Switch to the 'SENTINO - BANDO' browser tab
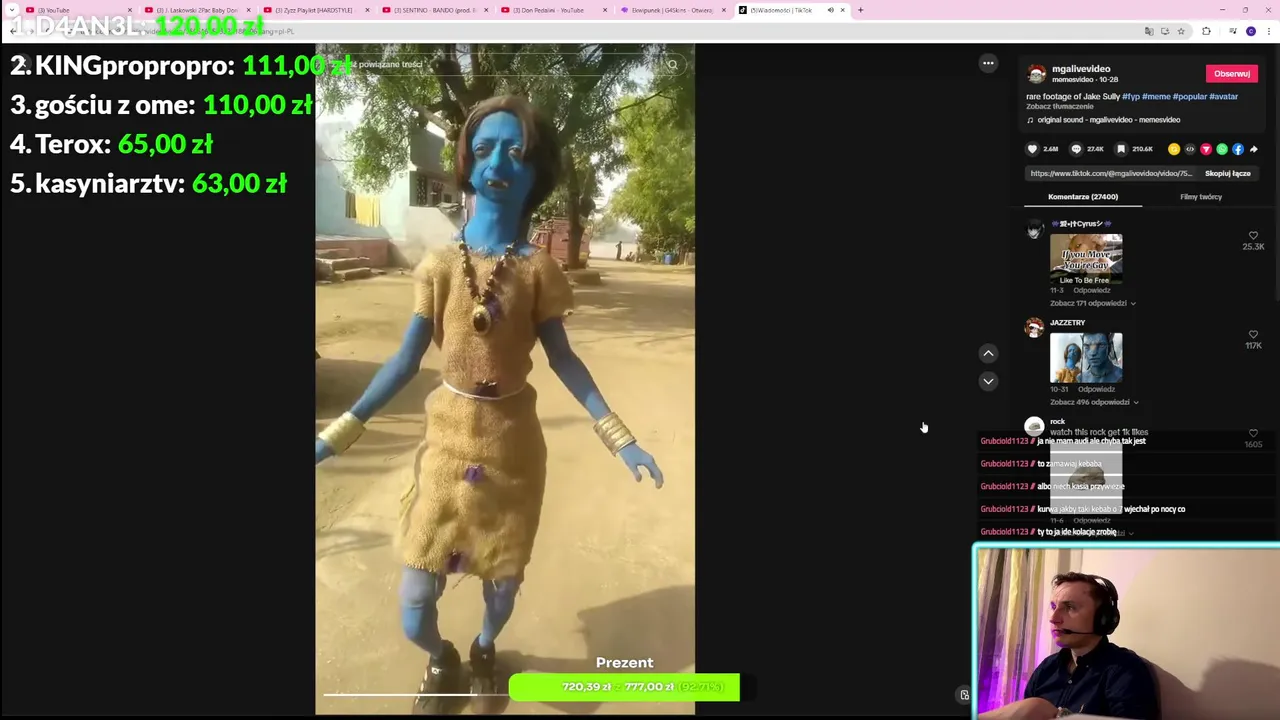The width and height of the screenshot is (1280, 720). click(435, 10)
